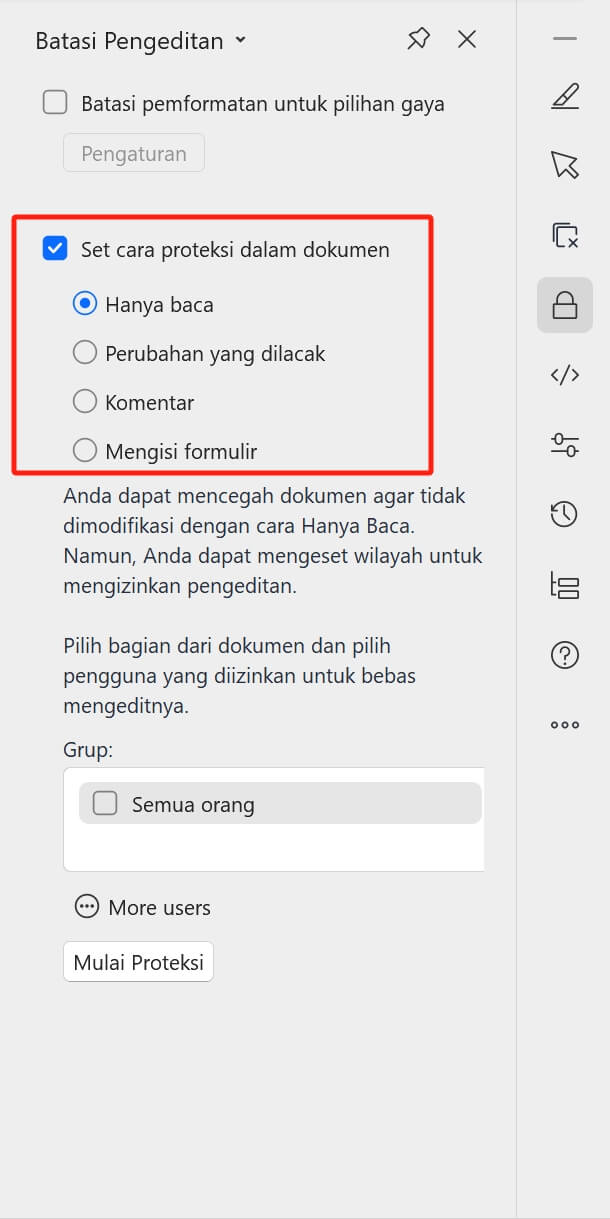Click the help question mark icon

point(565,655)
